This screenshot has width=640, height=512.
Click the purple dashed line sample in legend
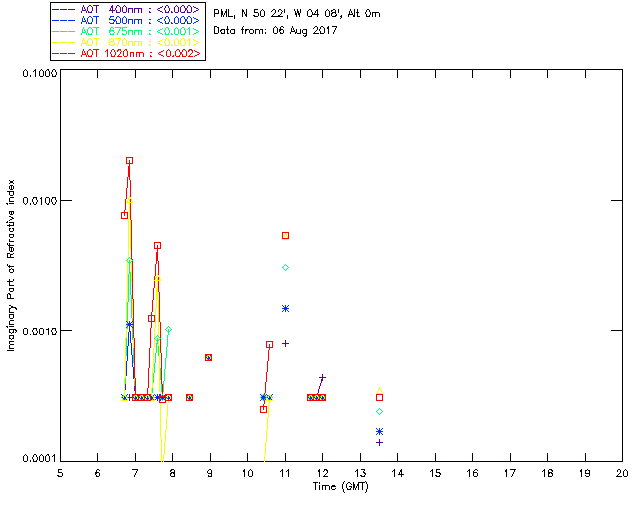tap(64, 9)
